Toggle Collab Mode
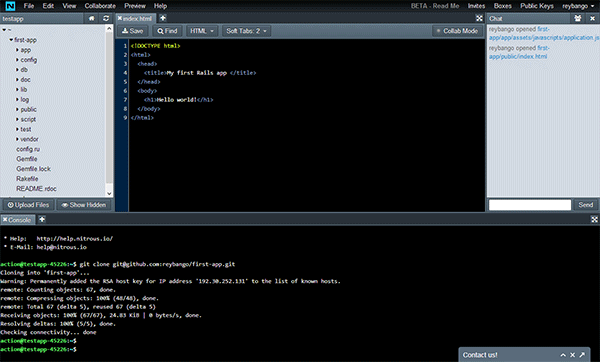Image resolution: width=600 pixels, height=362 pixels. pos(457,31)
